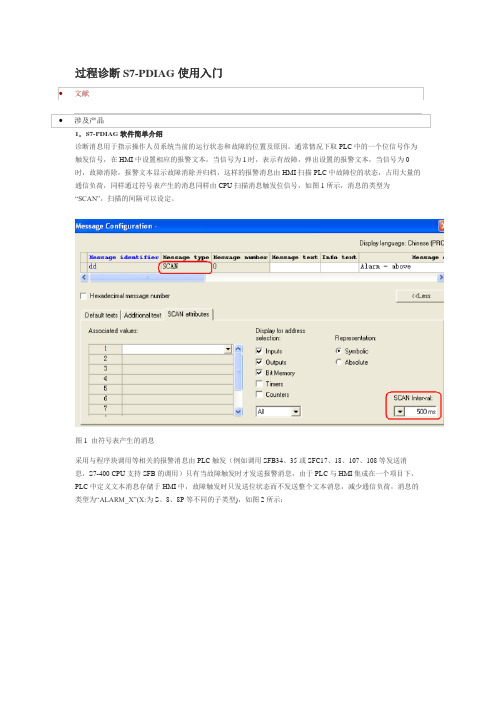Image resolution: width=496 pixels, height=702 pixels.
Task: Open the All address selection dropdown
Action: click(x=296, y=411)
